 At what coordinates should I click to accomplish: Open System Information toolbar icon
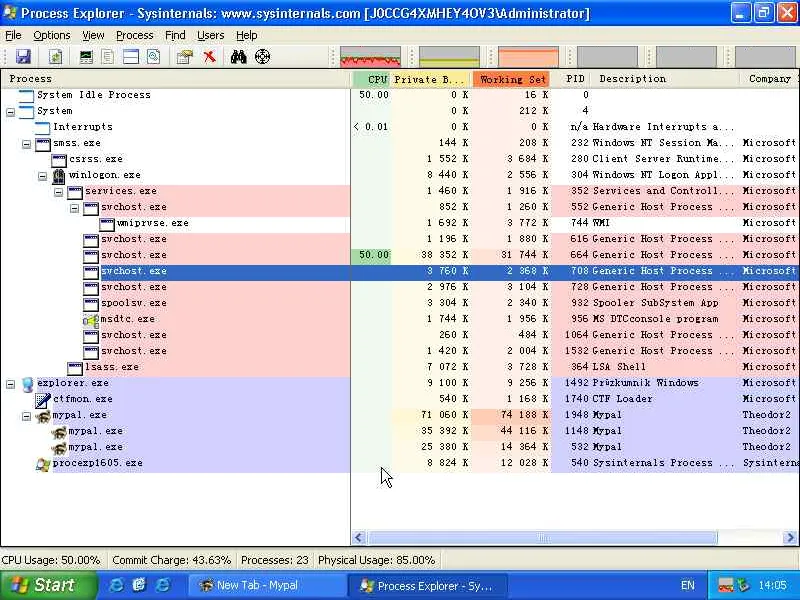(x=86, y=57)
